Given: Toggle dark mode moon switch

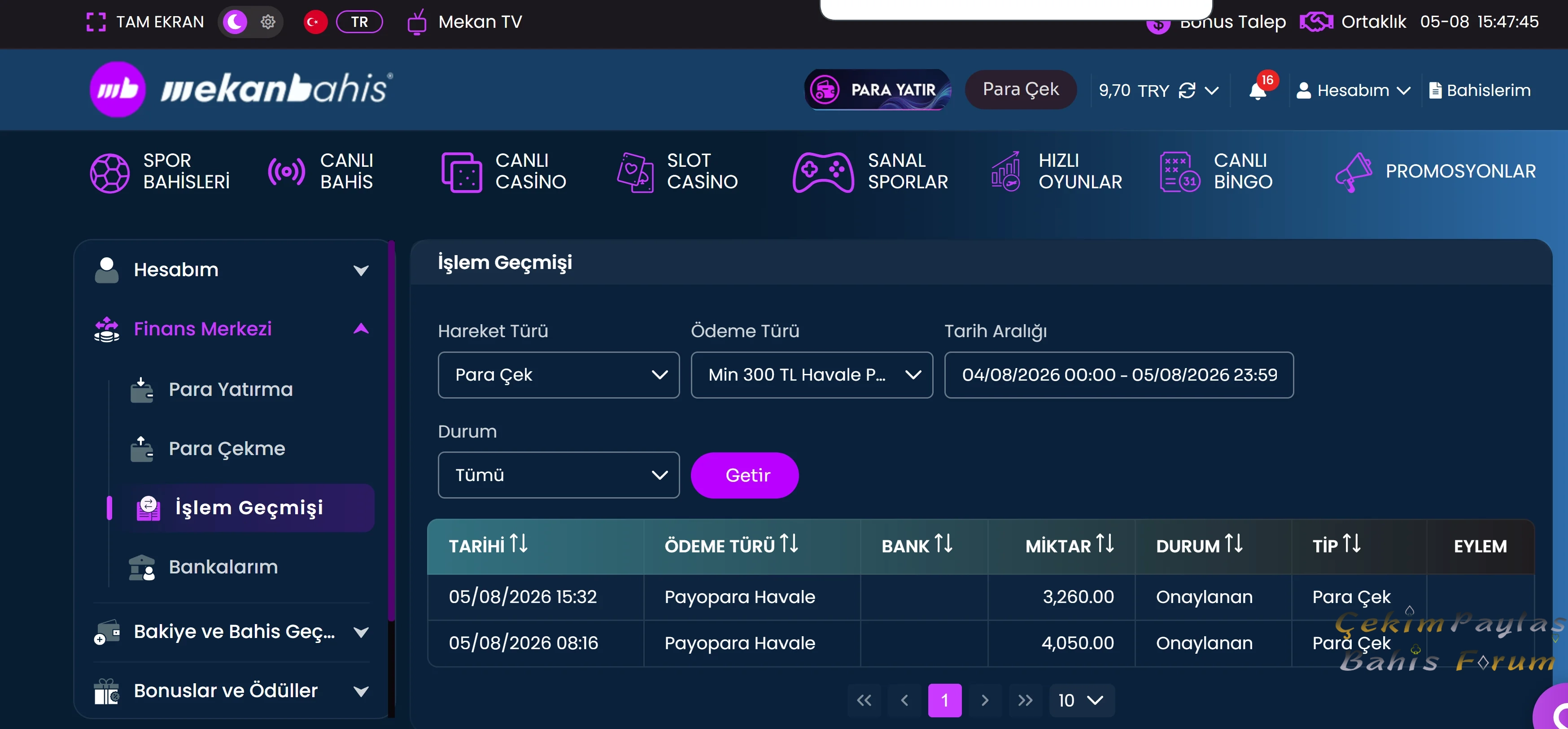Looking at the screenshot, I should pyautogui.click(x=235, y=22).
